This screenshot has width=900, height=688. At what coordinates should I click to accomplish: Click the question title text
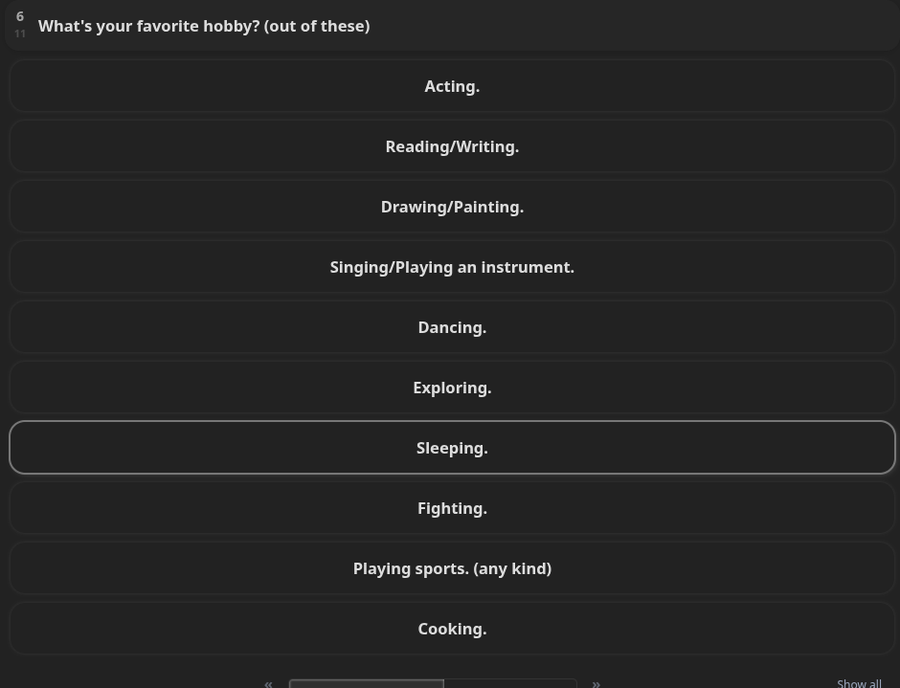click(x=204, y=26)
